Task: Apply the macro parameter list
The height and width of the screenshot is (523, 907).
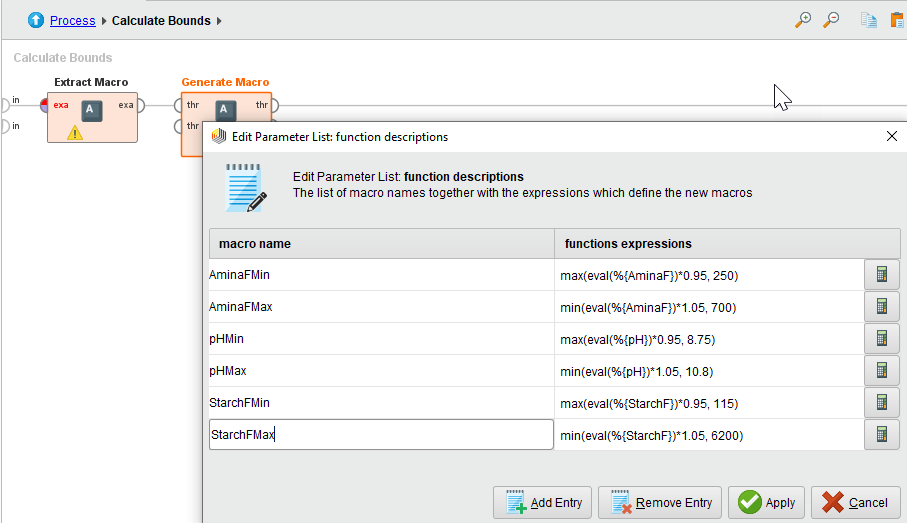Action: (x=766, y=502)
